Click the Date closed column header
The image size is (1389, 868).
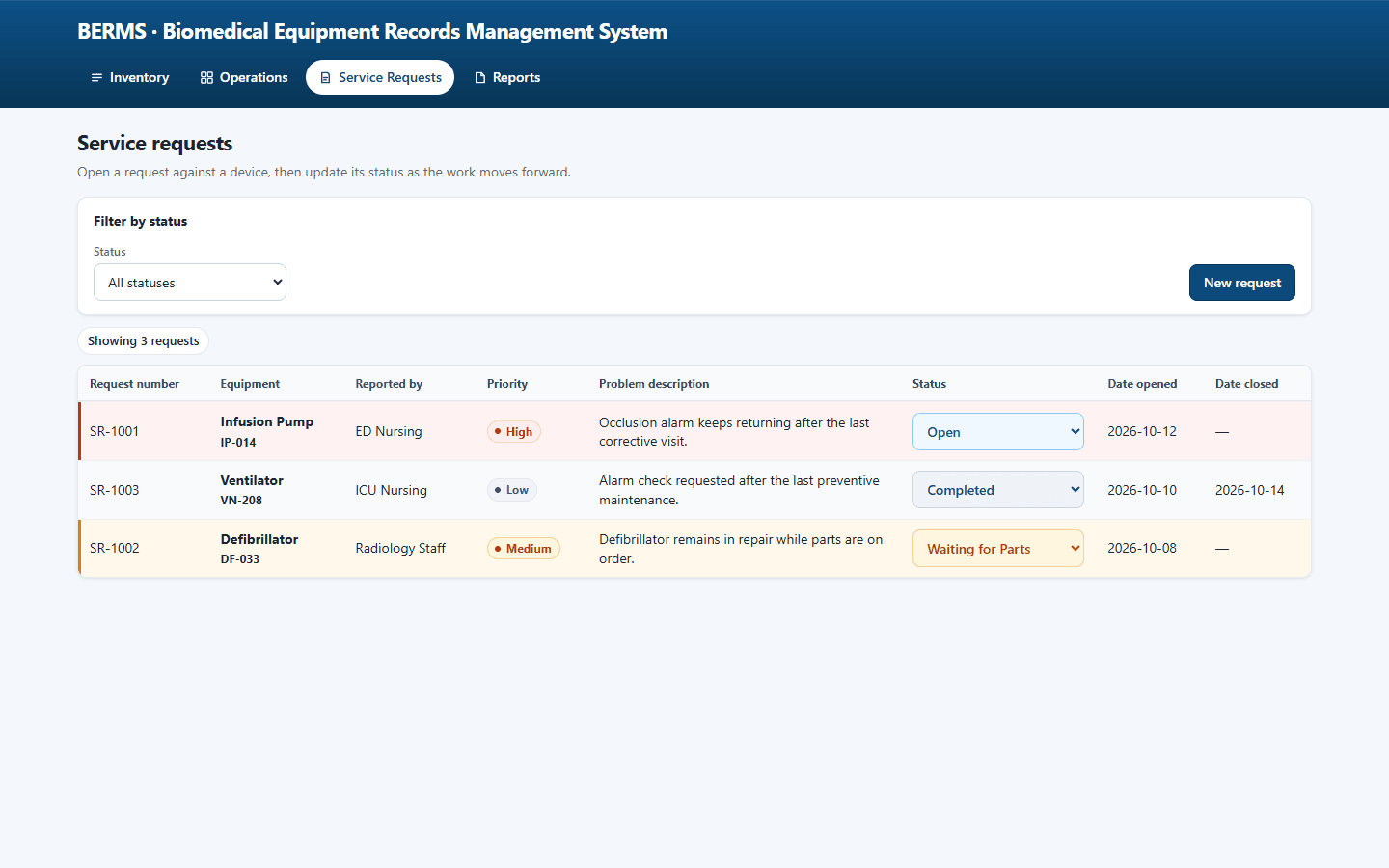(1246, 384)
